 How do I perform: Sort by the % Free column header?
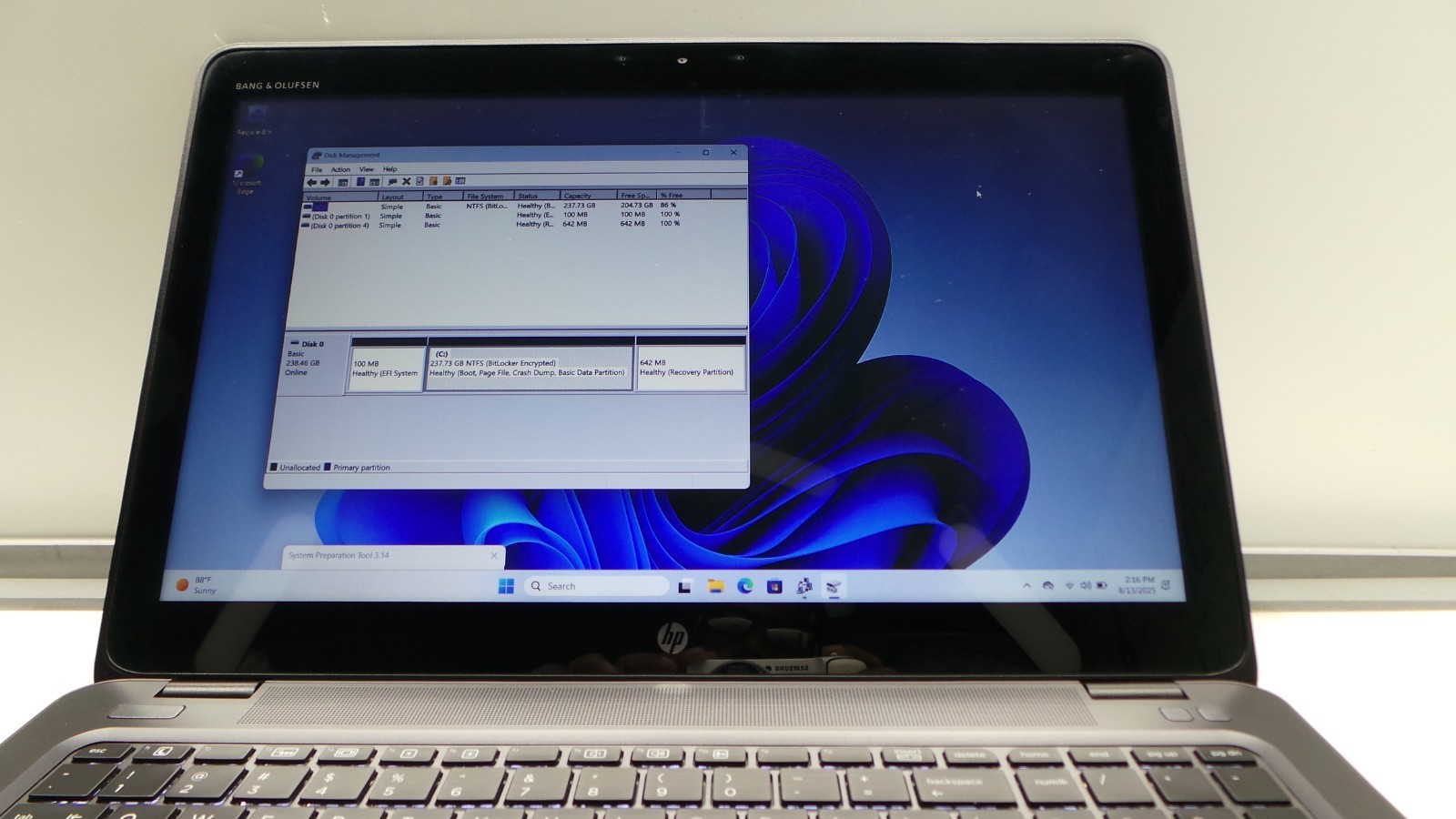pos(684,195)
